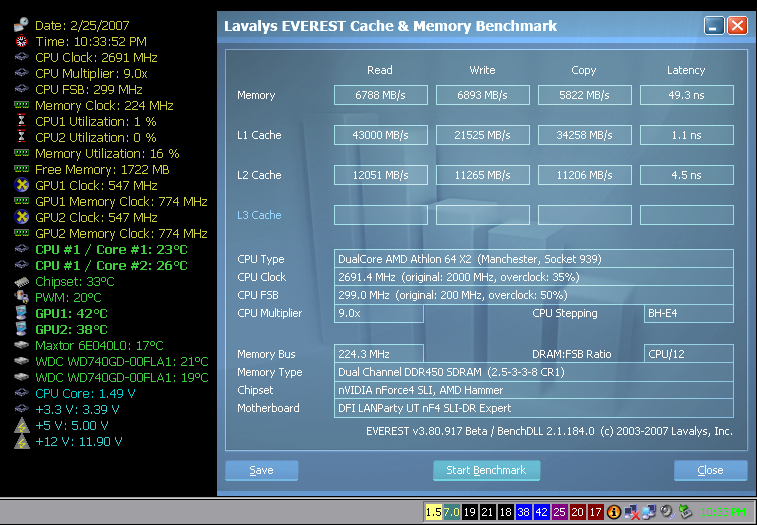Click the purple 25 tray temperature
This screenshot has width=757, height=525.
click(x=559, y=512)
